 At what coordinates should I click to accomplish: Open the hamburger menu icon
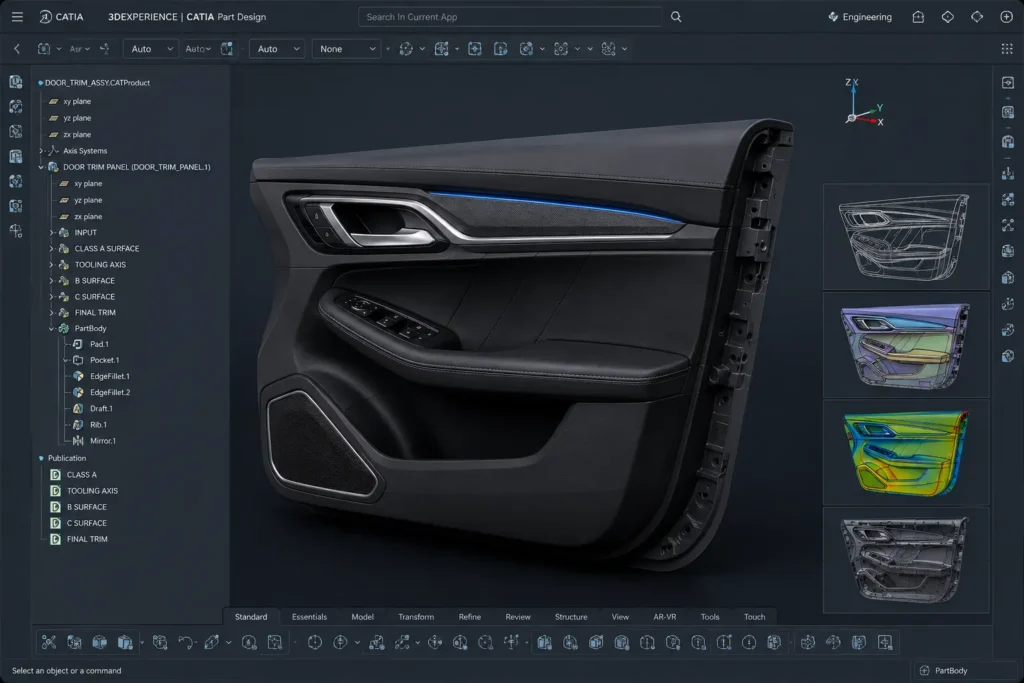pyautogui.click(x=18, y=17)
